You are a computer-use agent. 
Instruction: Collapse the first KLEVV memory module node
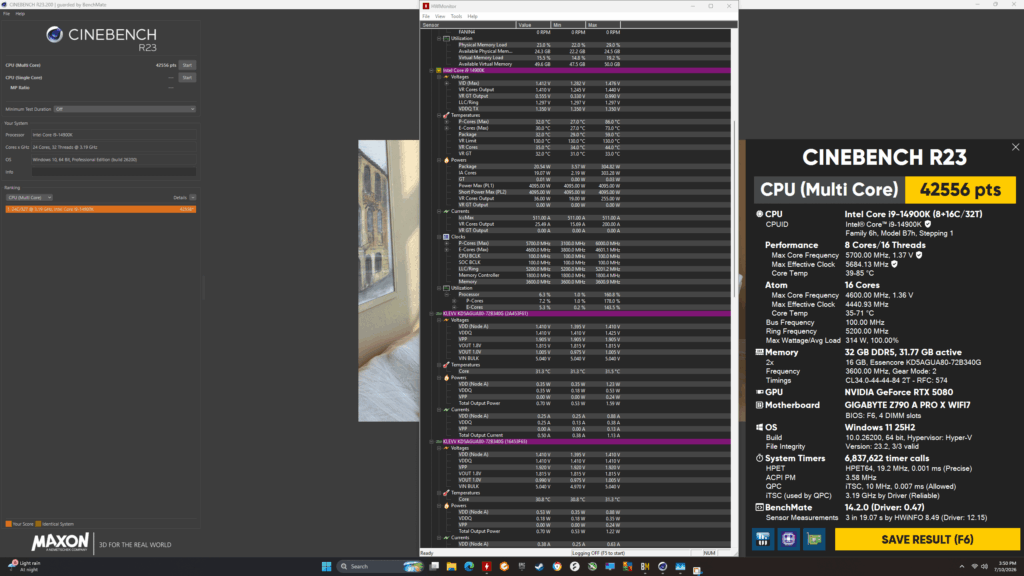coord(431,313)
